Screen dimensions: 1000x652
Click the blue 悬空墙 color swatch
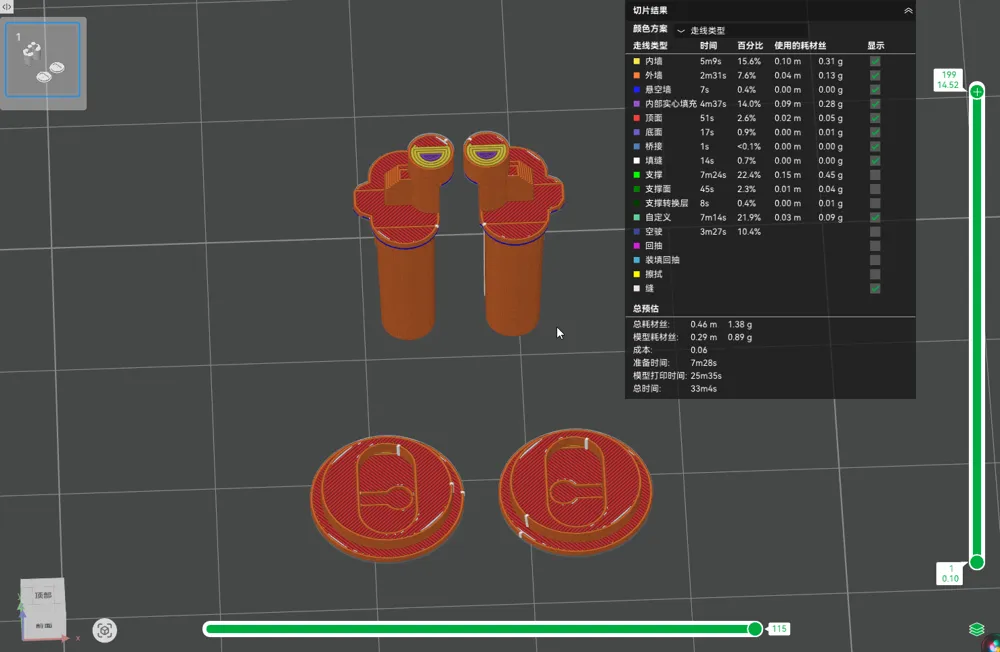pos(636,89)
